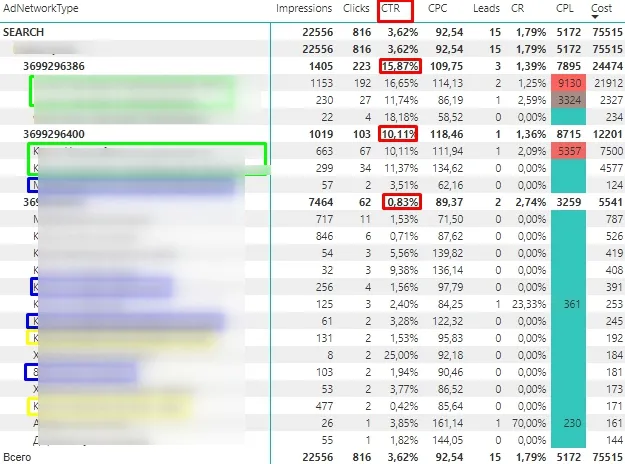
Task: Click CPC value 161,14
Action: [448, 423]
